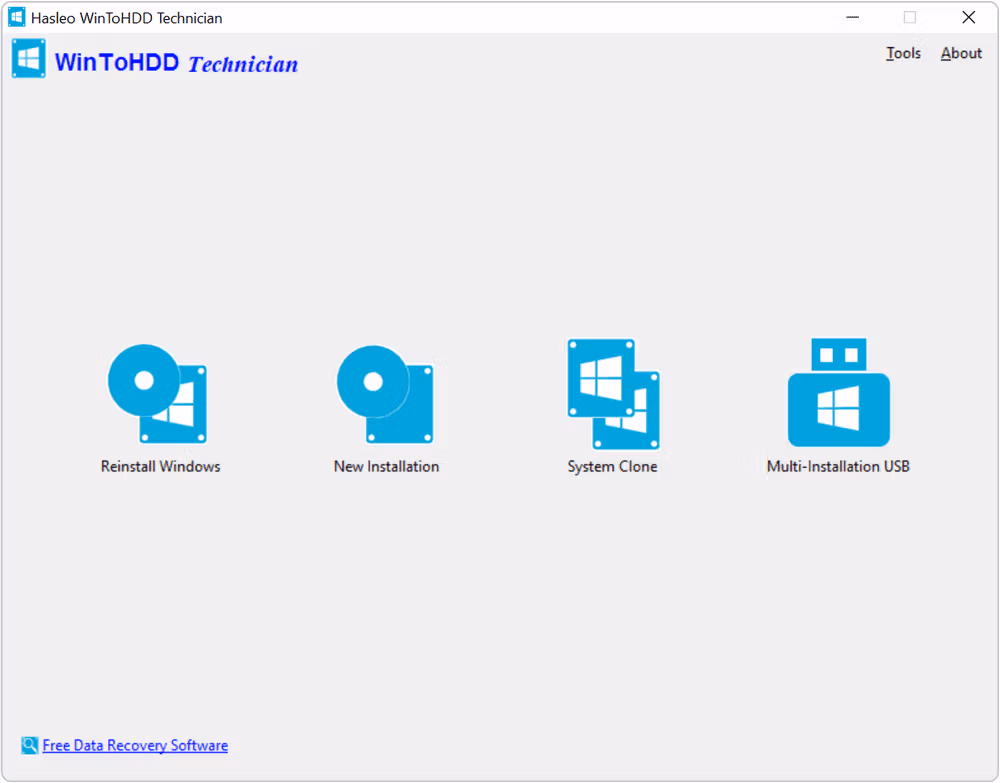Click the WinToHDD Technician heading text
Screen dimensions: 1000x783
pyautogui.click(x=177, y=62)
